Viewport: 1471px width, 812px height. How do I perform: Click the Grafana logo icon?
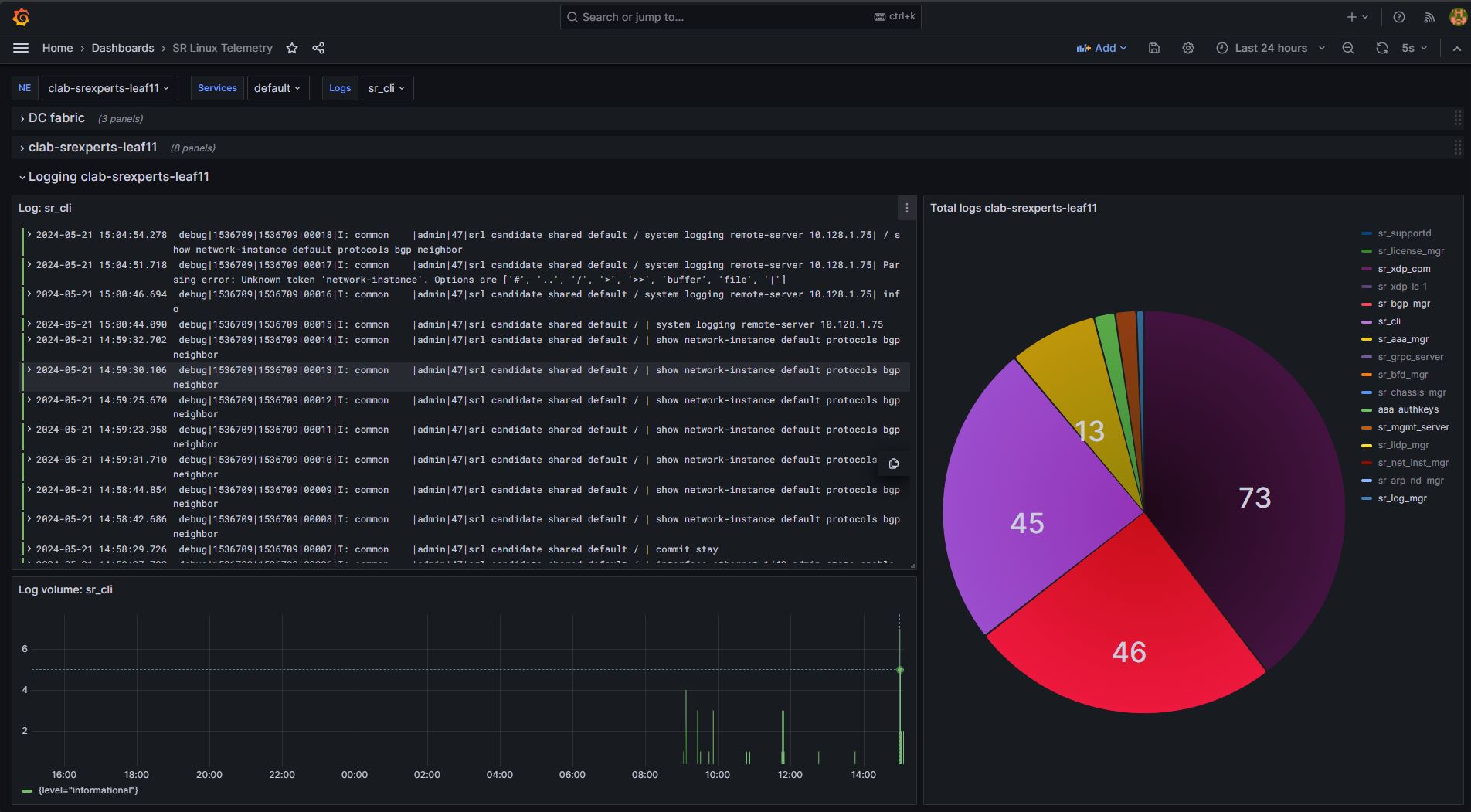pos(22,16)
